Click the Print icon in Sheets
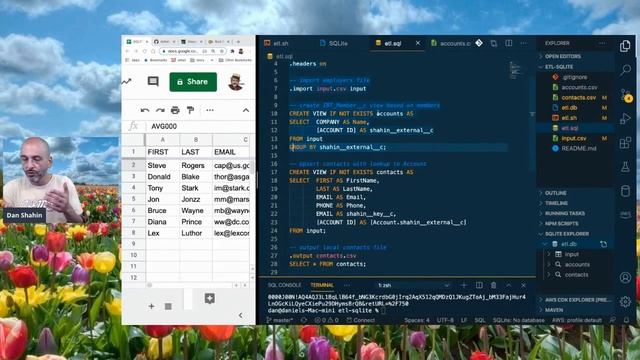The width and height of the screenshot is (640, 360). click(175, 110)
